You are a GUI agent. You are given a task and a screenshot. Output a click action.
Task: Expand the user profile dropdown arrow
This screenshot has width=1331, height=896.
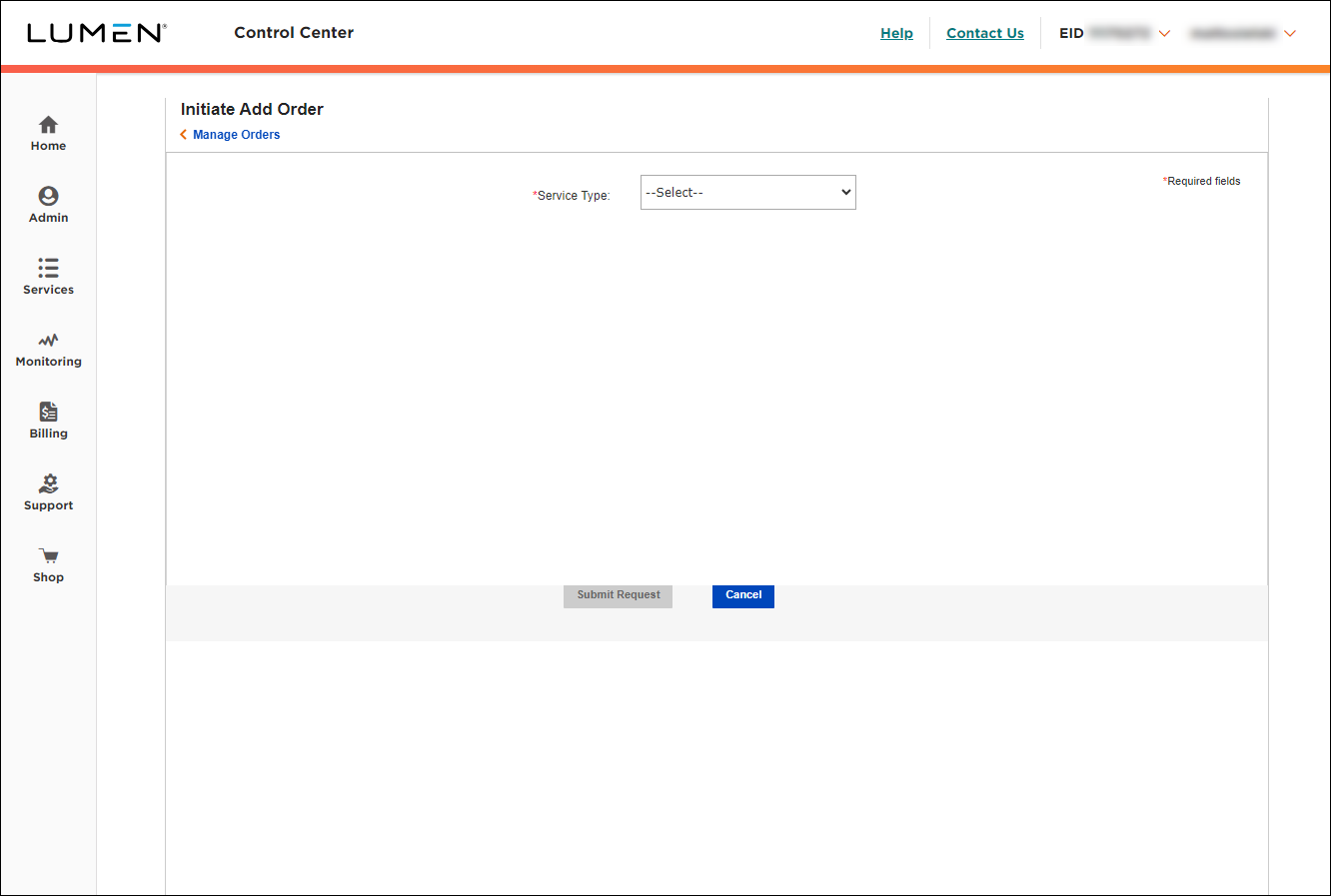pos(1290,34)
